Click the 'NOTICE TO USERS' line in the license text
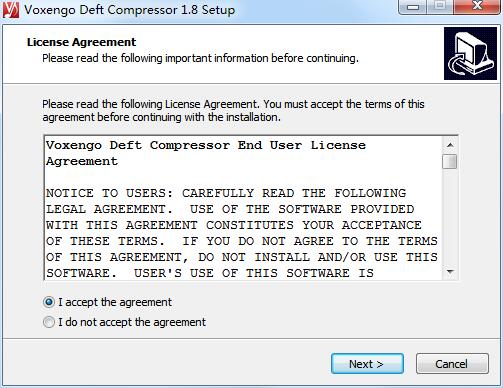 (226, 193)
